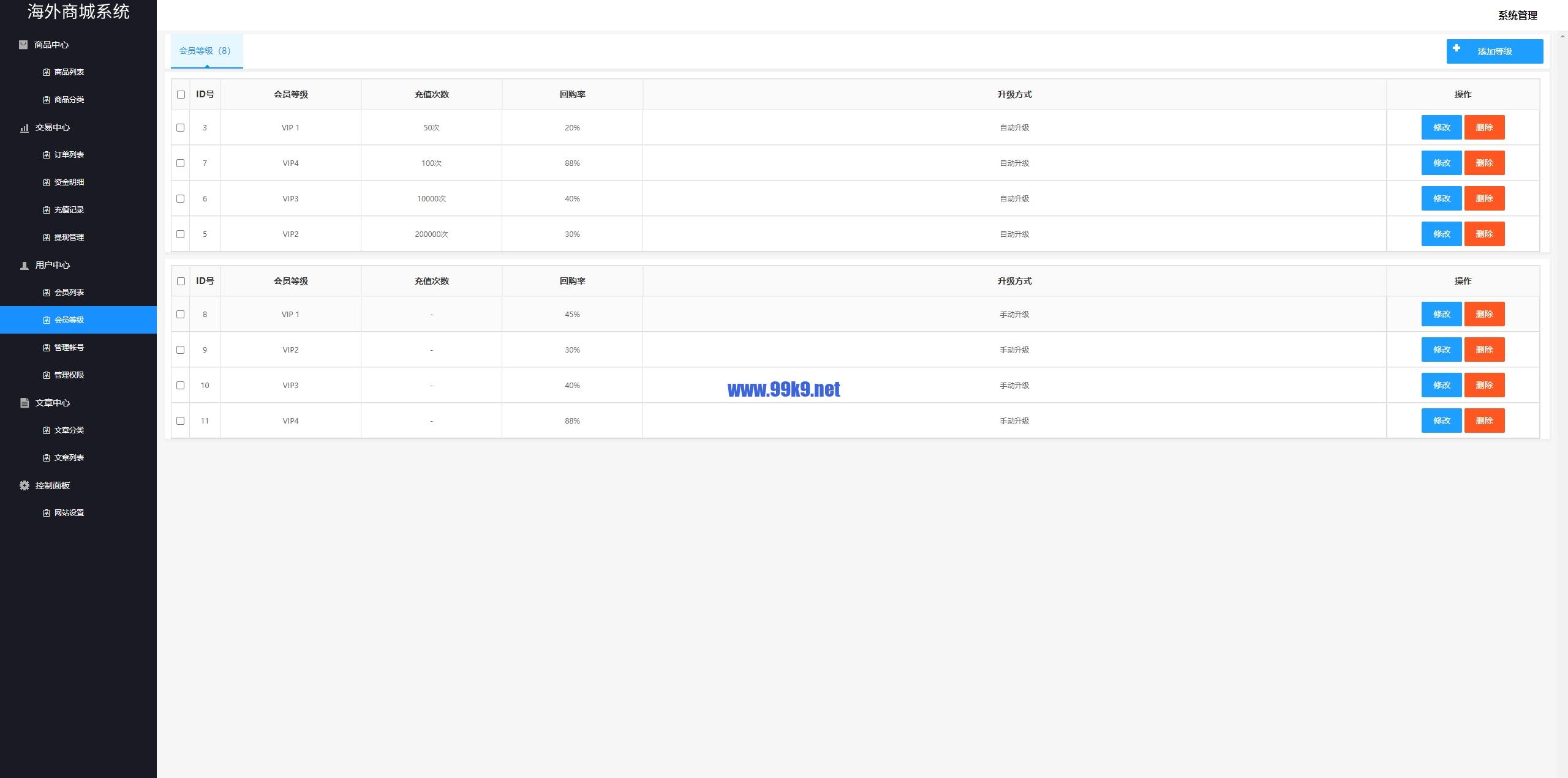Delete the row with ID 6

[1484, 198]
